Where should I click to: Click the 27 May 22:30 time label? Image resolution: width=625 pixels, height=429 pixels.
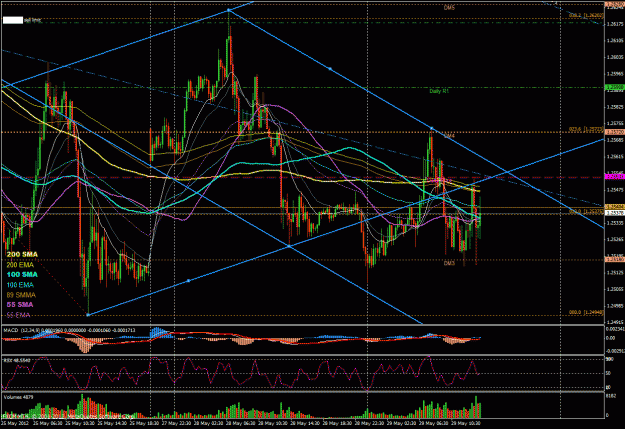tap(176, 423)
